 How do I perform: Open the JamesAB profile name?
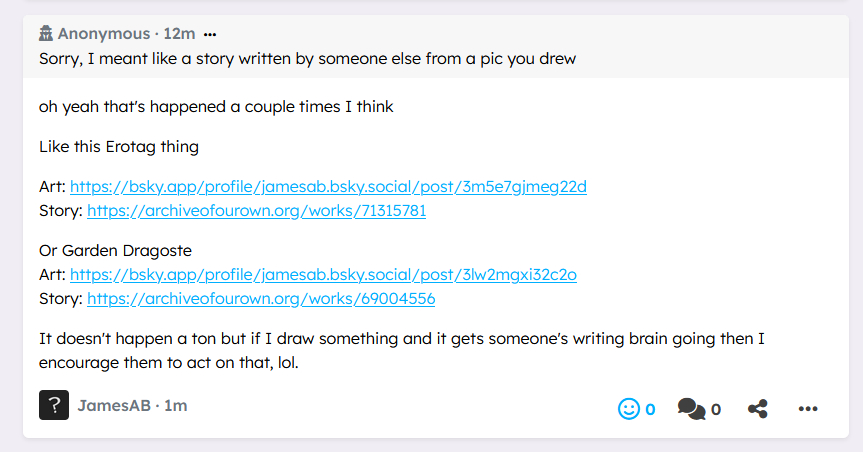[113, 405]
